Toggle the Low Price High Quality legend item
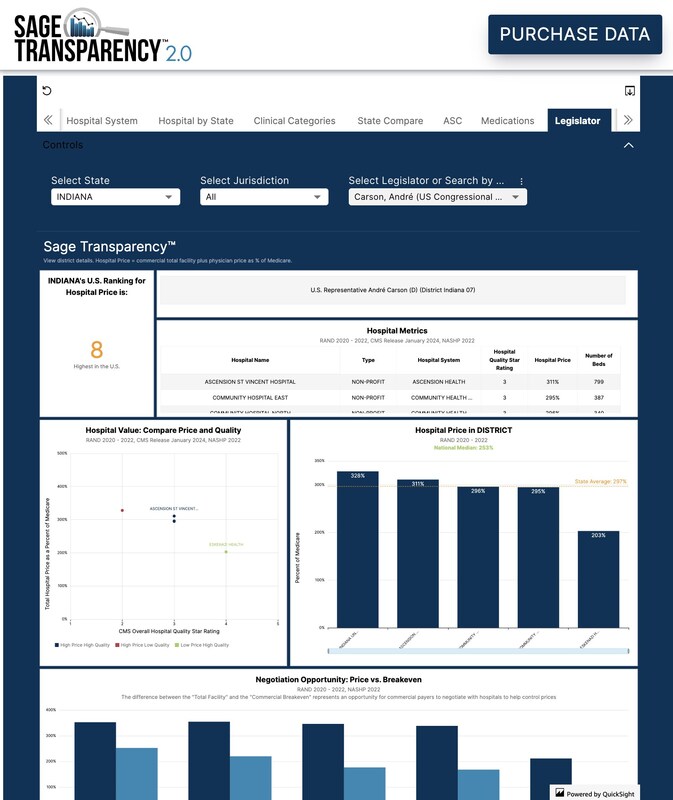 tap(202, 645)
